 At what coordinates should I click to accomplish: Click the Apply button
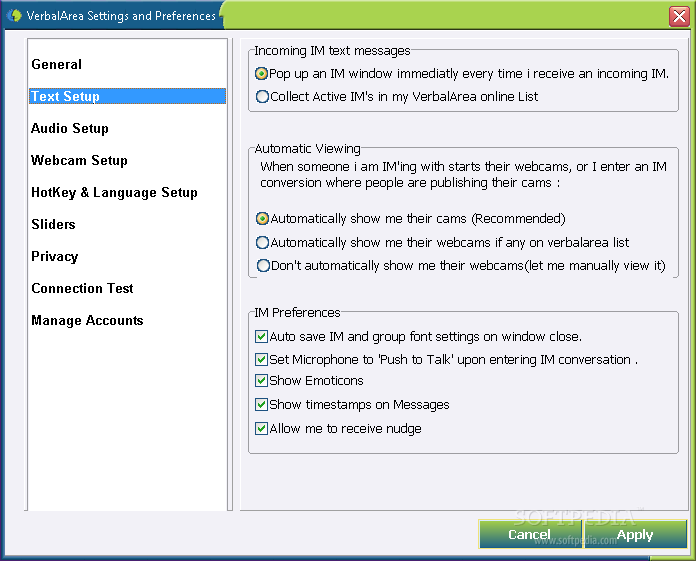[635, 534]
